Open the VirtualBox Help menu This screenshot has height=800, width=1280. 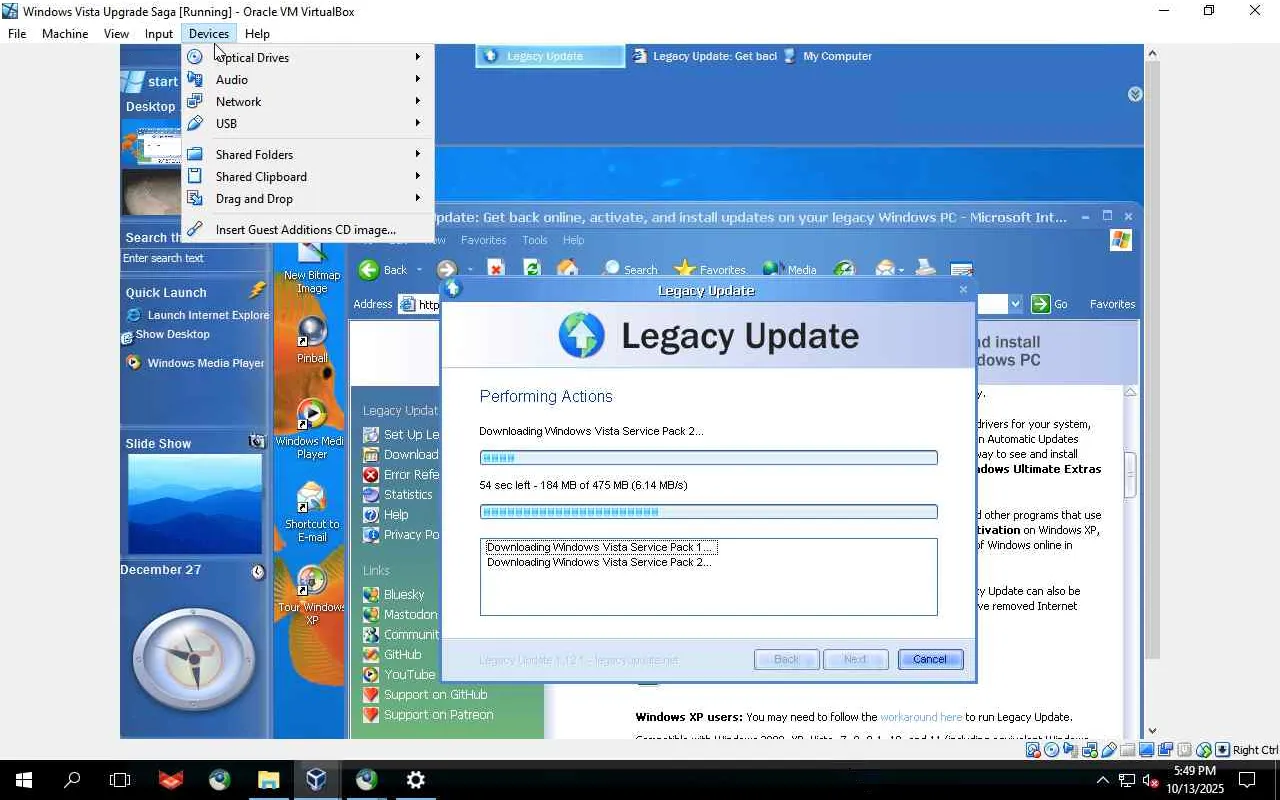click(257, 33)
